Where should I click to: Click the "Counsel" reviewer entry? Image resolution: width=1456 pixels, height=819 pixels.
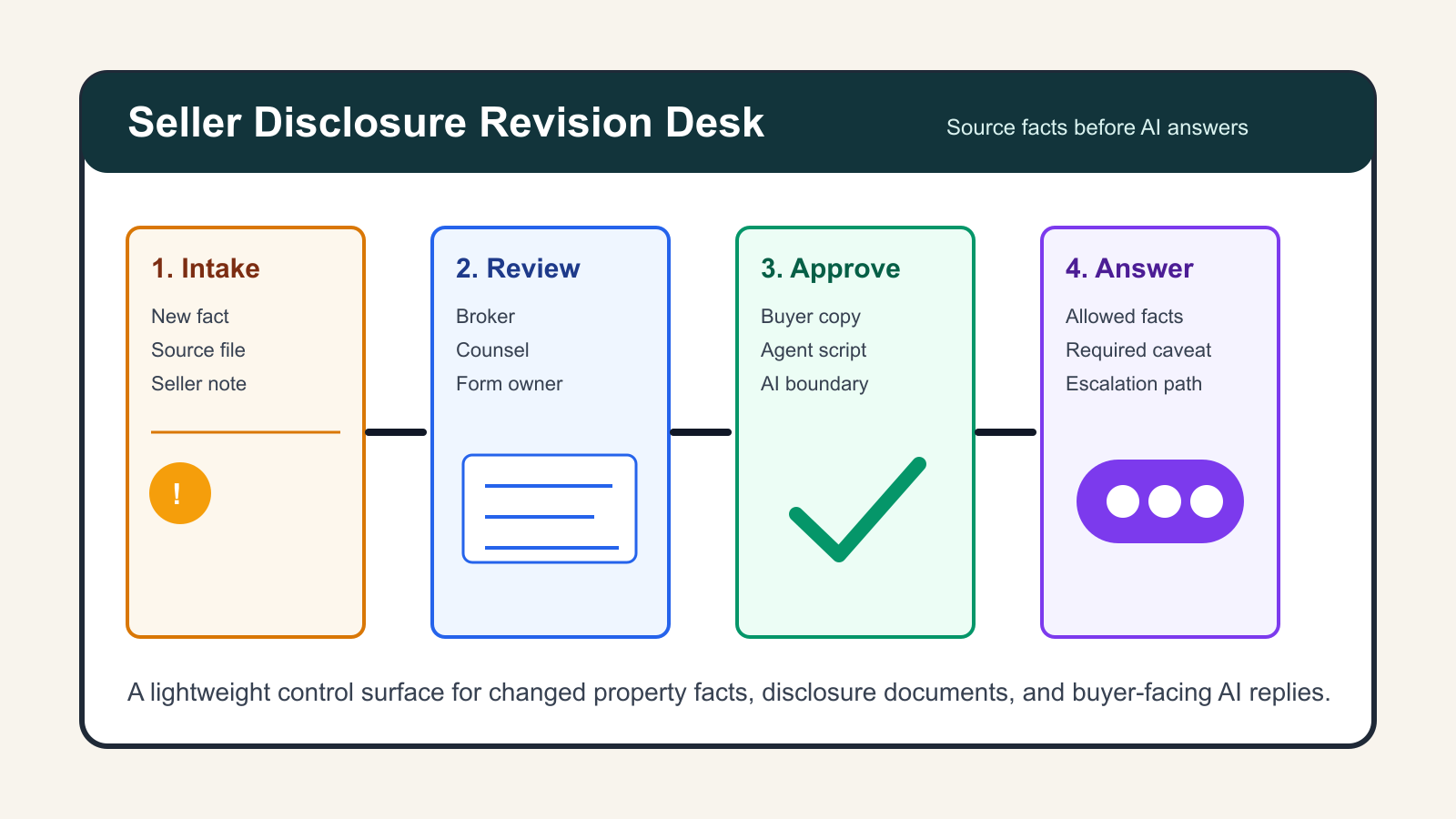click(492, 350)
